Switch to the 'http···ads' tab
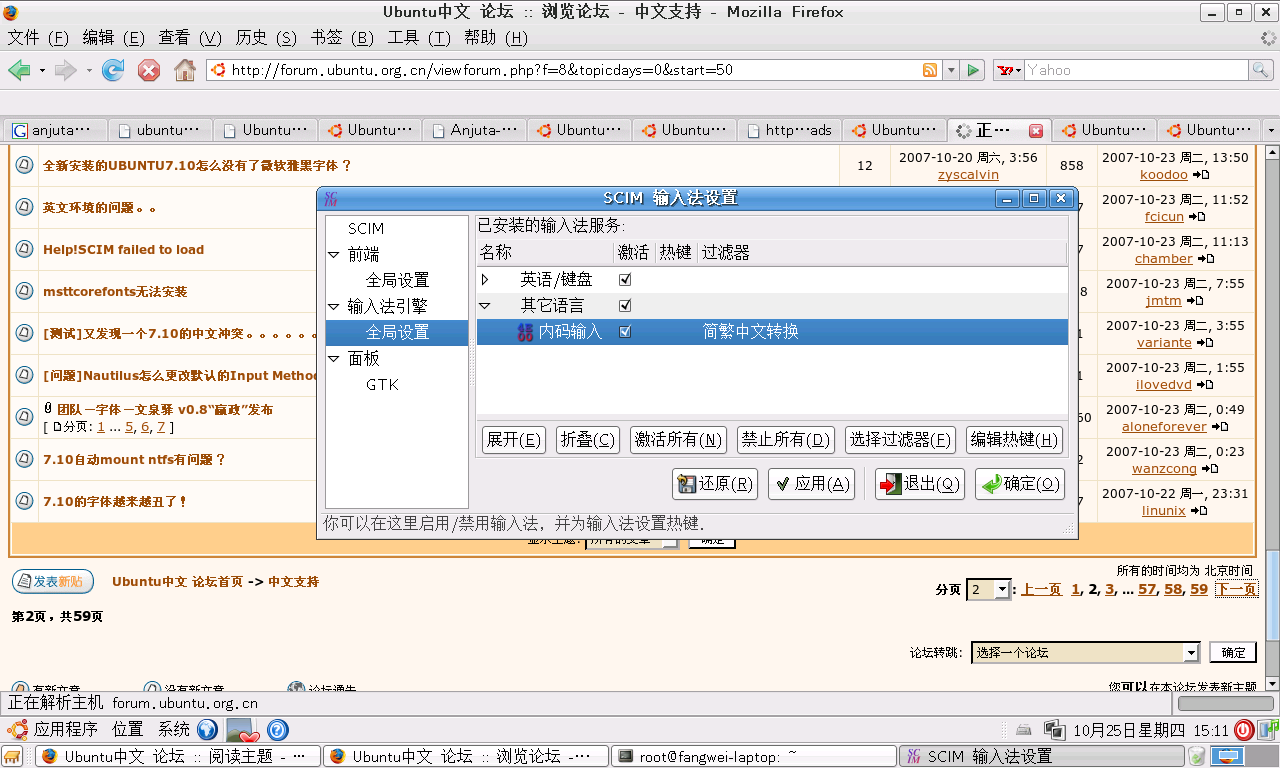The image size is (1280, 768). 790,130
